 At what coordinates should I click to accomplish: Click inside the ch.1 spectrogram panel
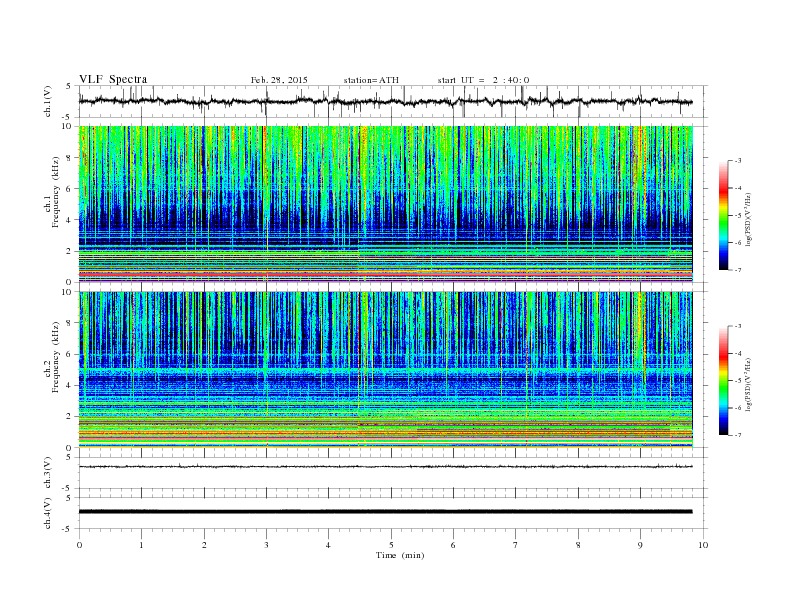point(385,204)
